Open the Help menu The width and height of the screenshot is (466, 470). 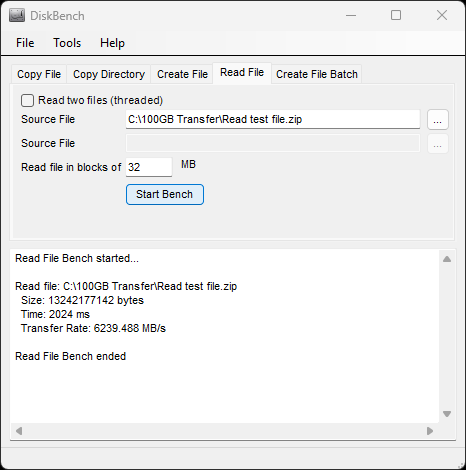click(112, 43)
